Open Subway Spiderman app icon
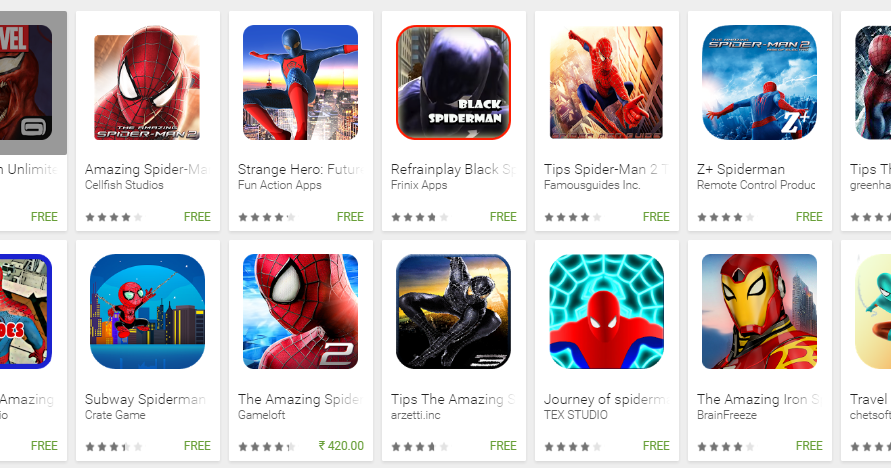 coord(147,311)
